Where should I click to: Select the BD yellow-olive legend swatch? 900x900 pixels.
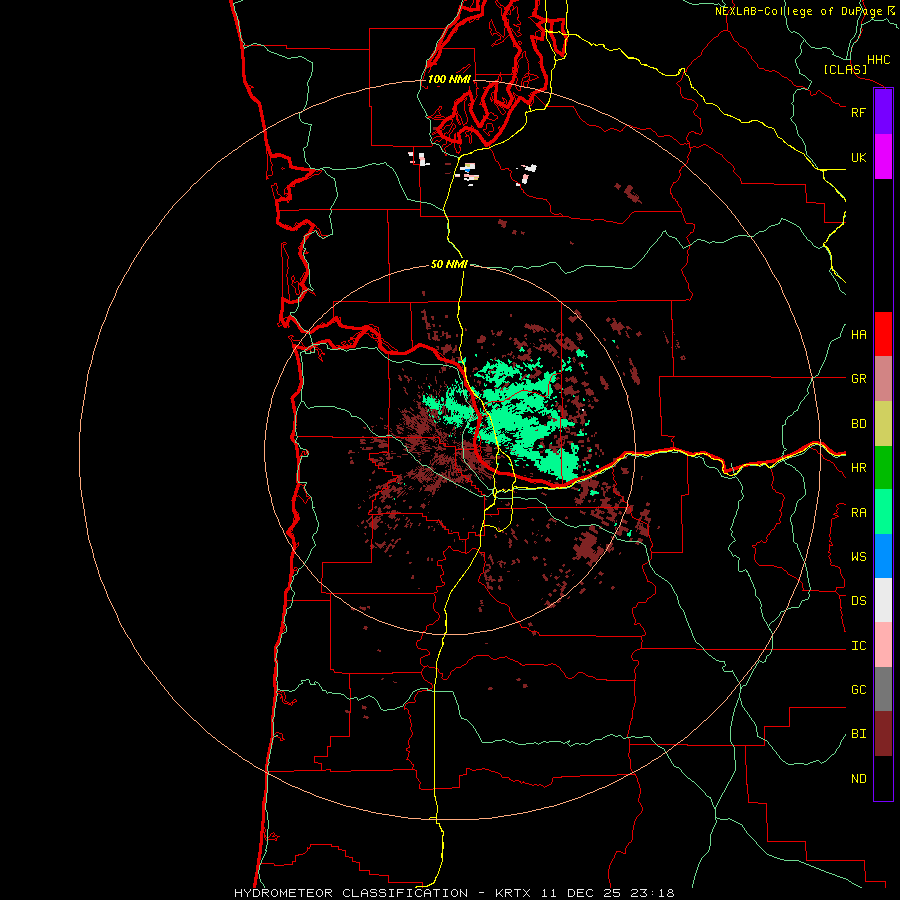pyautogui.click(x=883, y=424)
